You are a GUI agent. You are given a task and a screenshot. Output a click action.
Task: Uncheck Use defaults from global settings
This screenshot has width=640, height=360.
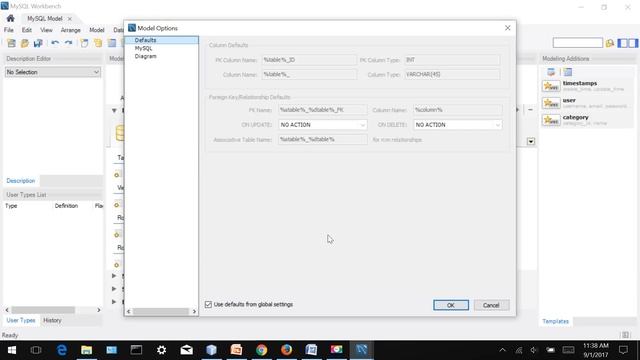click(208, 304)
